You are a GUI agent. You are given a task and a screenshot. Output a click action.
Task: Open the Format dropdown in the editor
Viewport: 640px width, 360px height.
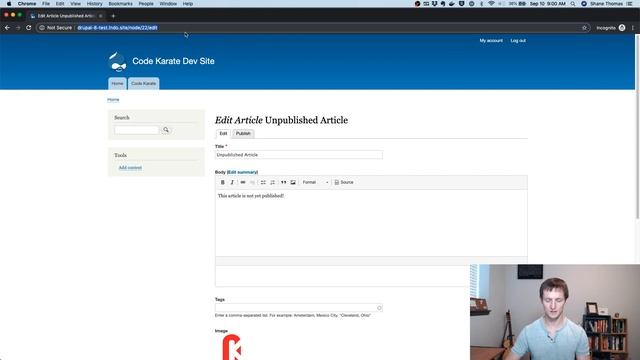(315, 182)
